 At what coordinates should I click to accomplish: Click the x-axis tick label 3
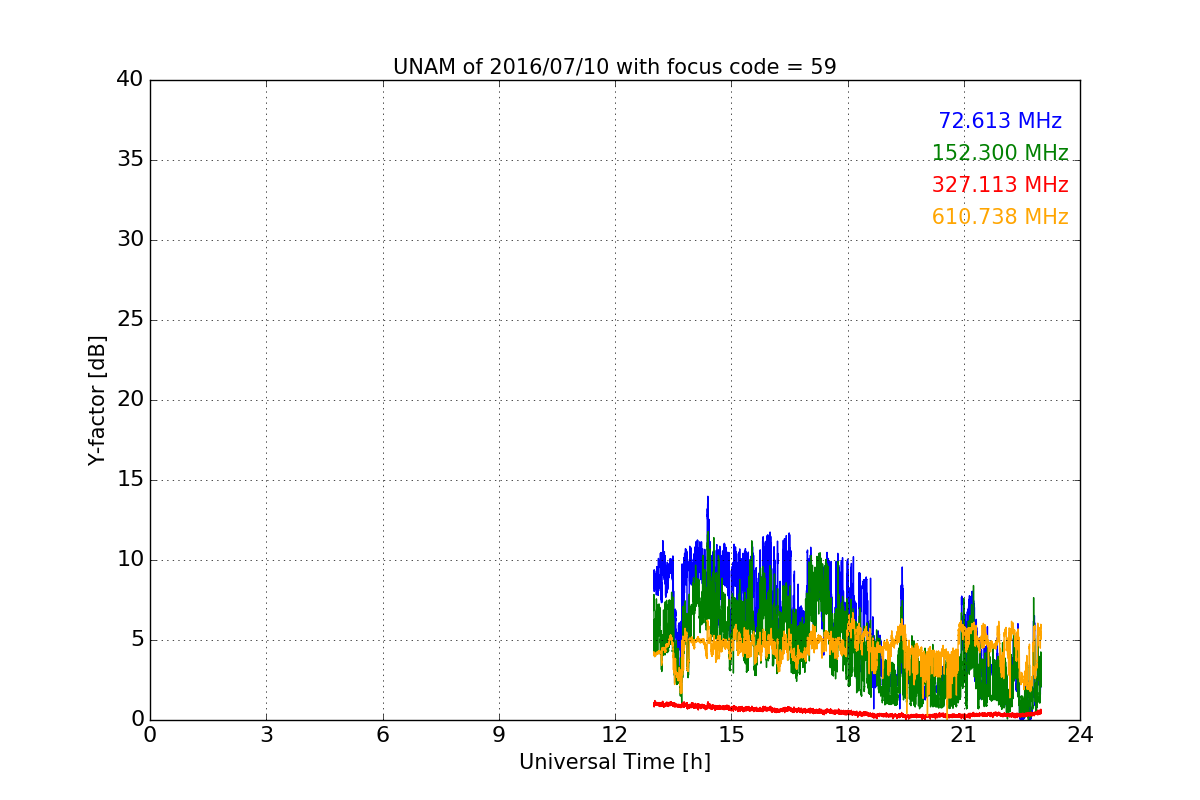click(266, 735)
